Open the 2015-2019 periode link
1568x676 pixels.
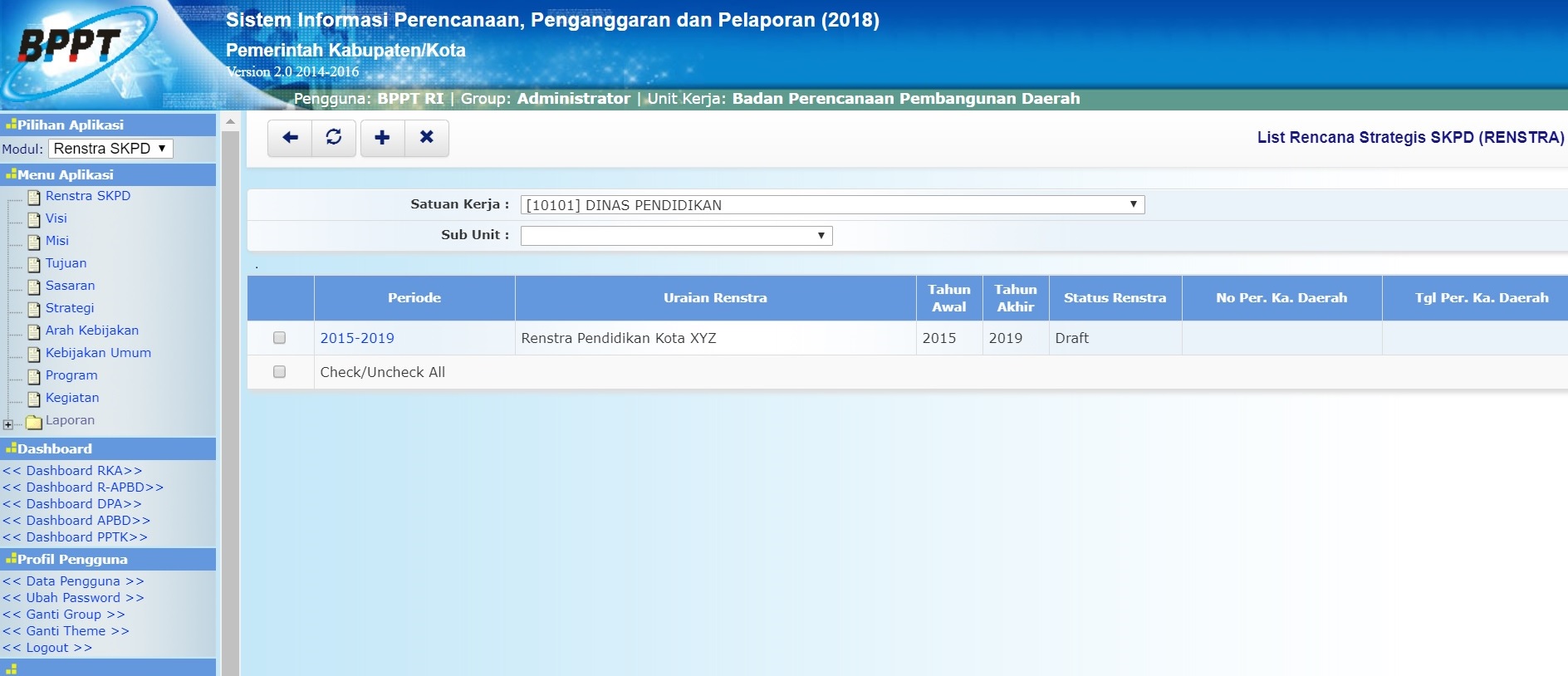tap(357, 338)
